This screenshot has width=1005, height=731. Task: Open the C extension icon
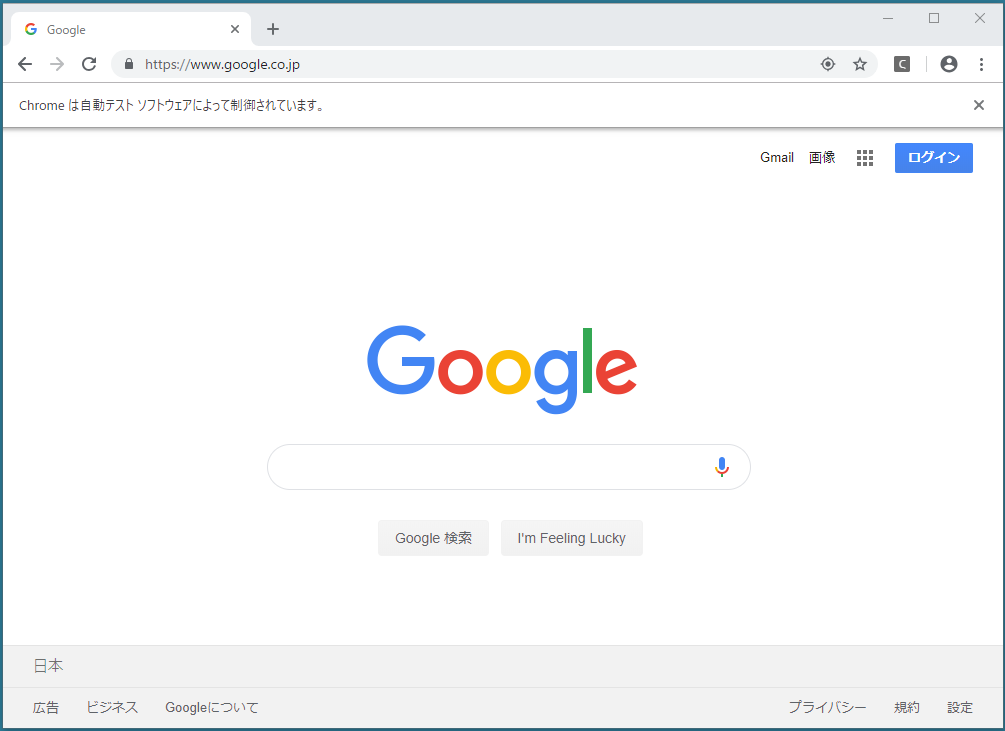pos(902,64)
